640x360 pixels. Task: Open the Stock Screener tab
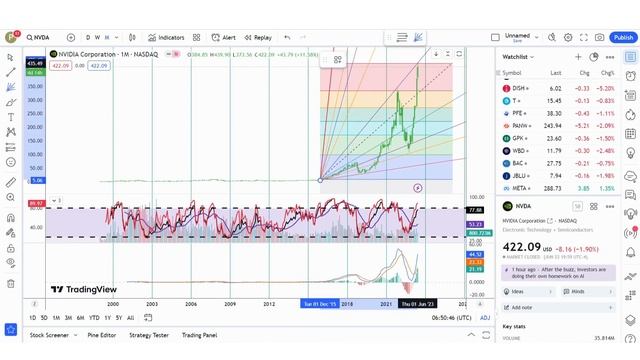point(49,335)
